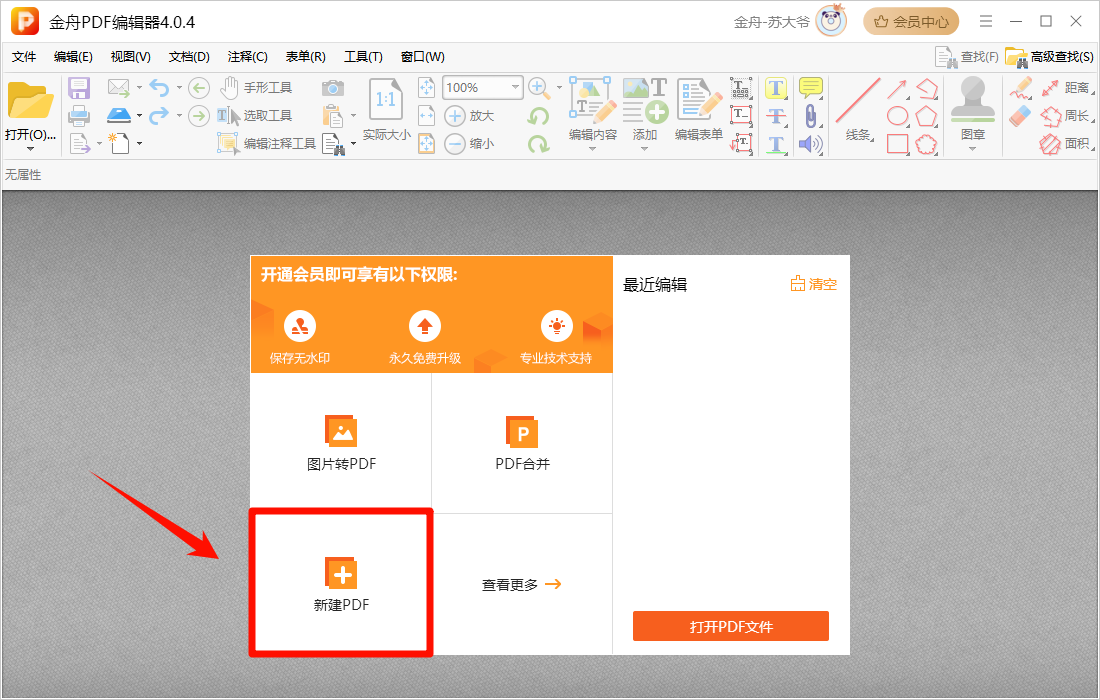This screenshot has height=700, width=1100.
Task: Expand the Open (打开) button dropdown arrow
Action: [x=30, y=149]
